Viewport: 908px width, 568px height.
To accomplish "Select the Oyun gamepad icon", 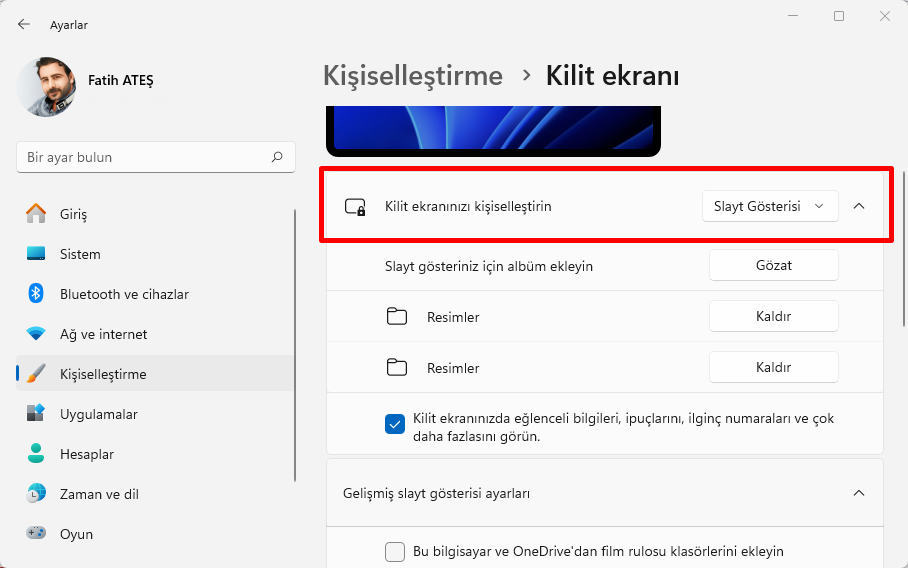I will [x=36, y=533].
